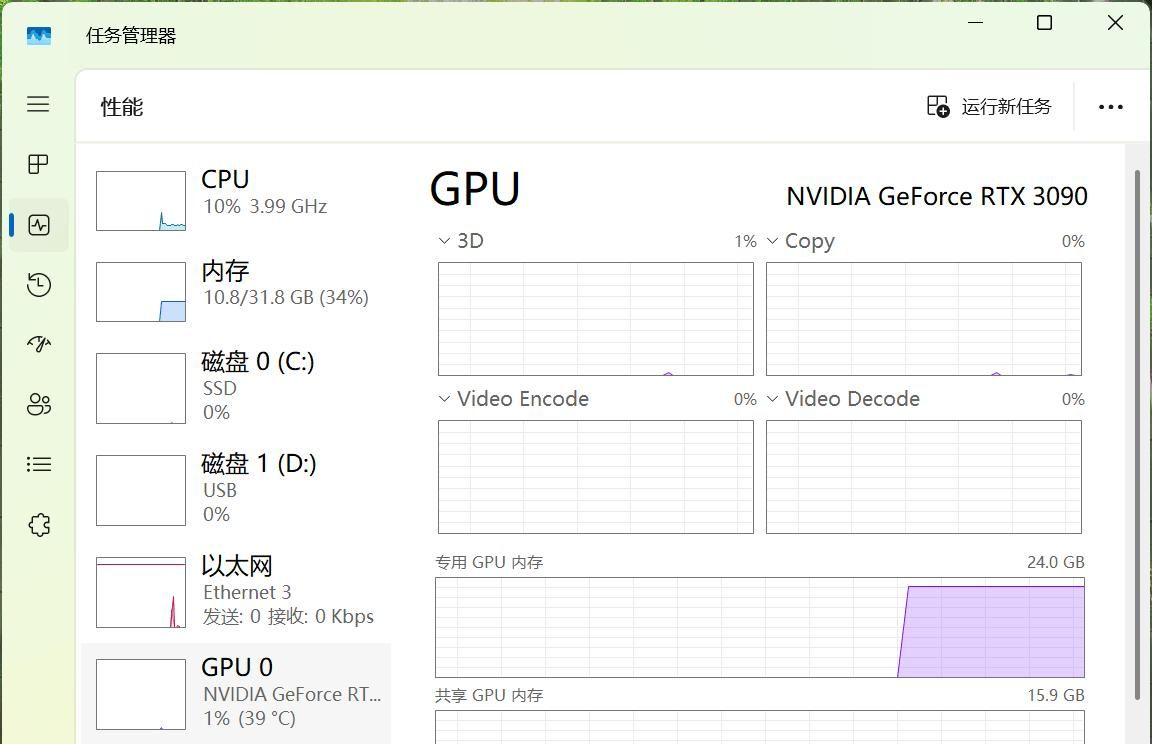
Task: Select 磁盘 0 (C:) resource entry
Action: pyautogui.click(x=236, y=386)
